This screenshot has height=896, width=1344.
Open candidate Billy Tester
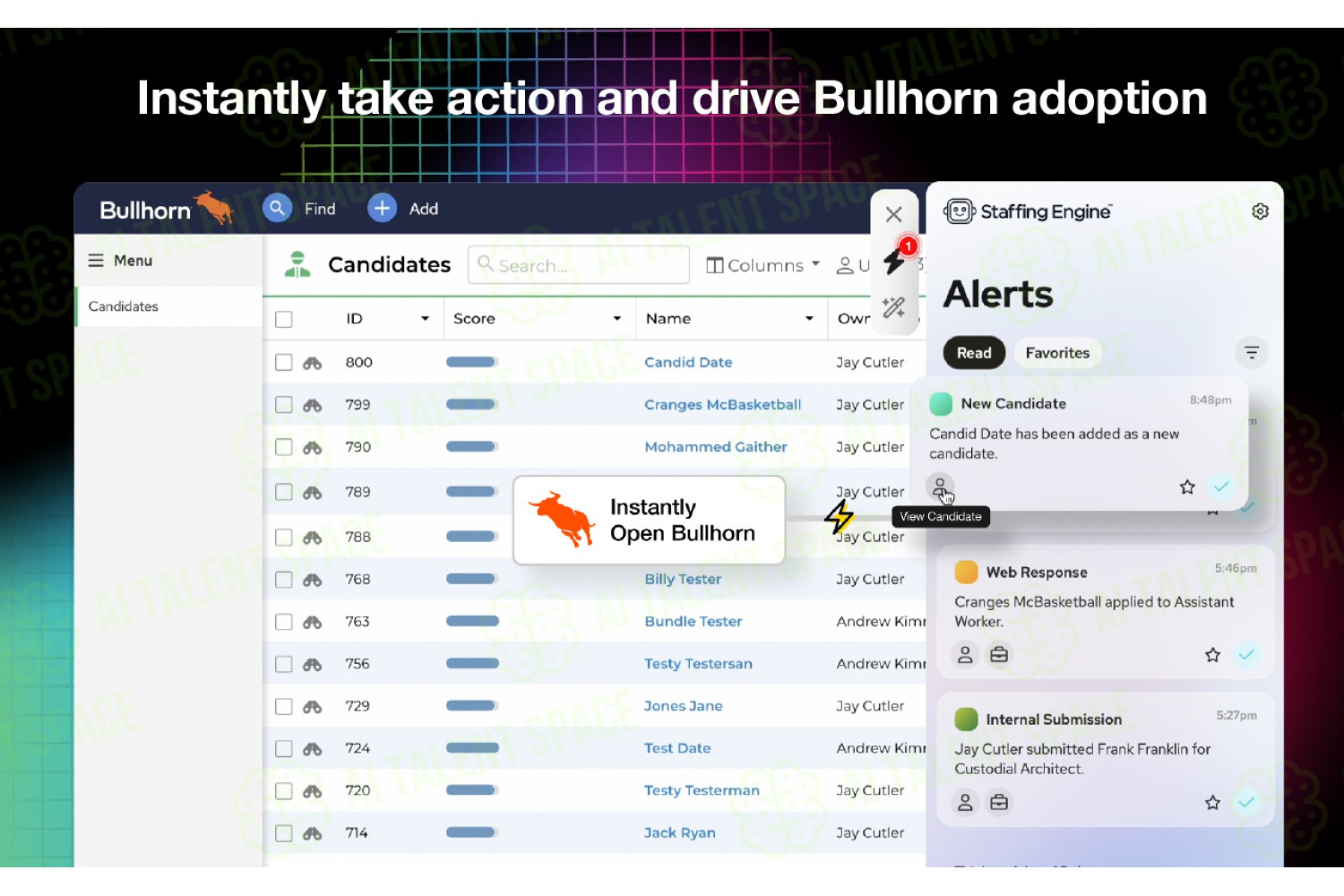[683, 580]
